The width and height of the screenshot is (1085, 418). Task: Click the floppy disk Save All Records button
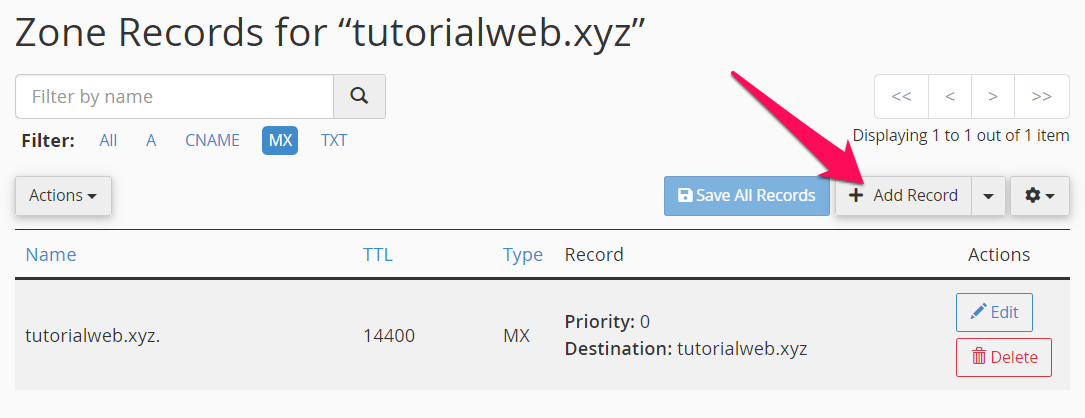(747, 196)
